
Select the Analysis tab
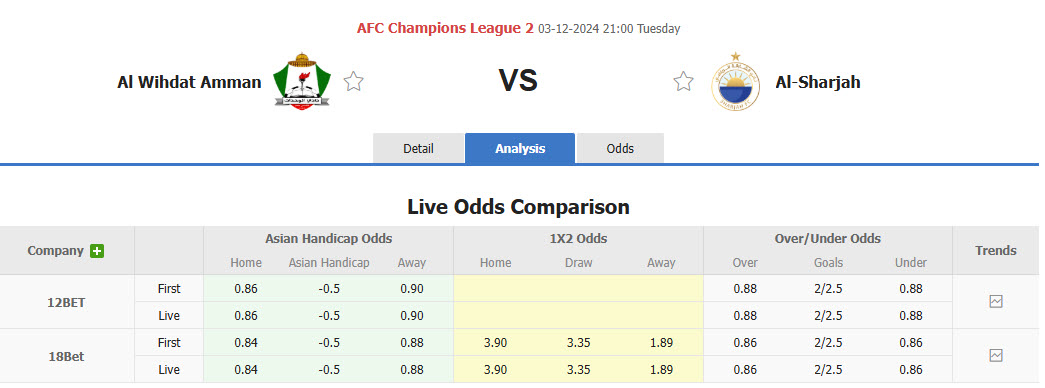point(520,148)
